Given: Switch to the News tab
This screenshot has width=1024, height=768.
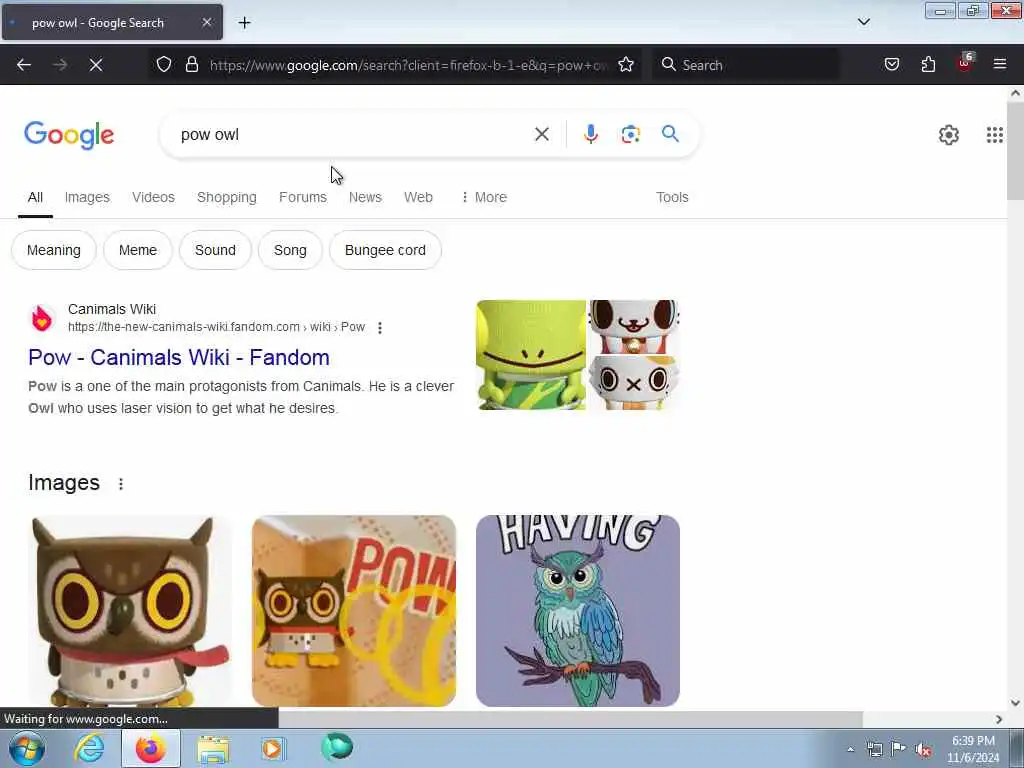Looking at the screenshot, I should point(365,197).
